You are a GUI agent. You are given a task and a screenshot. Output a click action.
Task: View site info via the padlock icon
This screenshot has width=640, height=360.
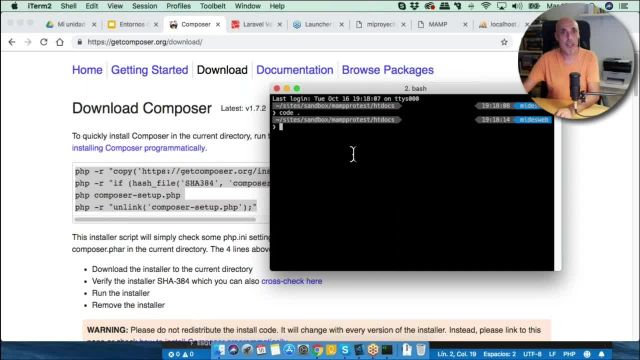point(80,42)
